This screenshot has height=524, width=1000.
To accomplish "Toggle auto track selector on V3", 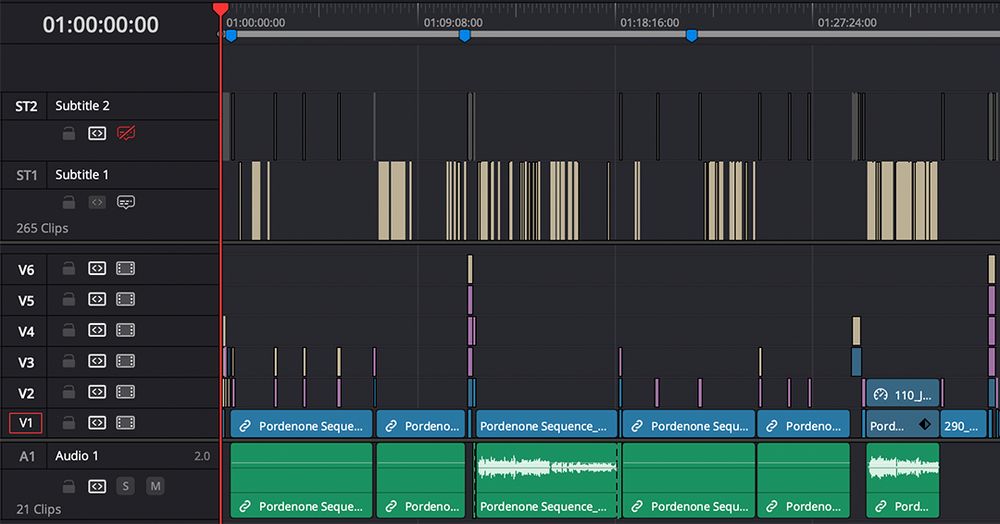I will click(97, 361).
